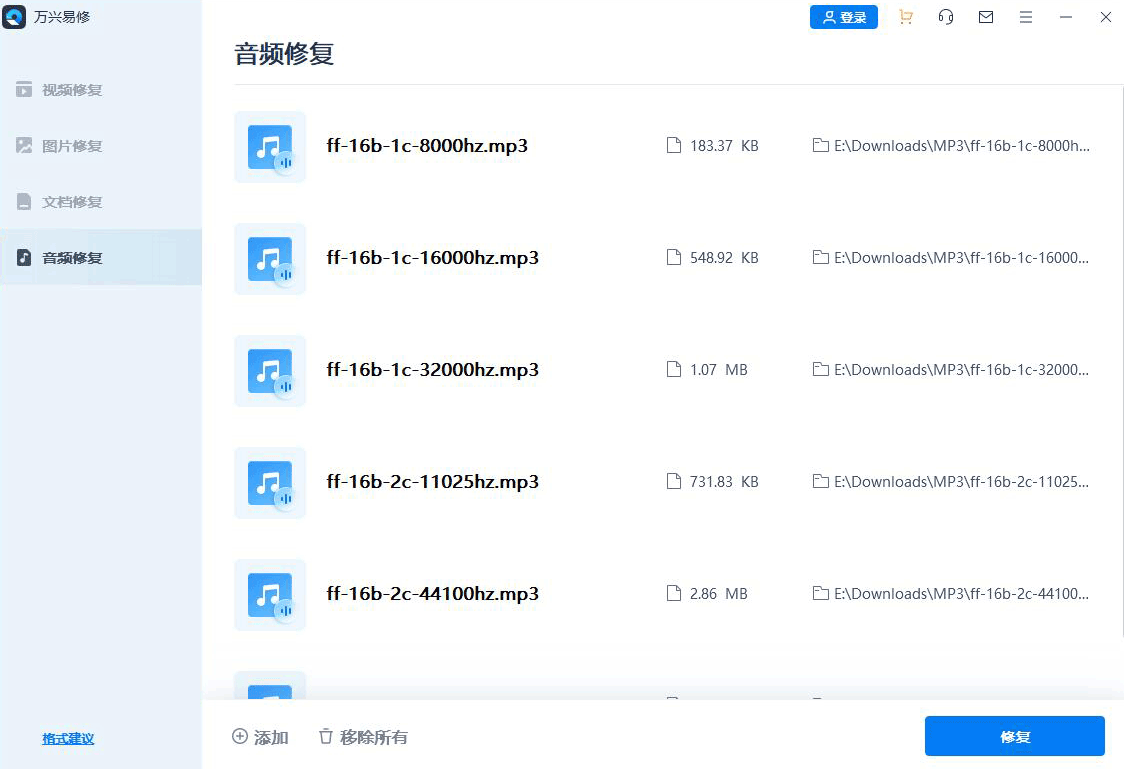Click the 登录 login button

point(844,17)
